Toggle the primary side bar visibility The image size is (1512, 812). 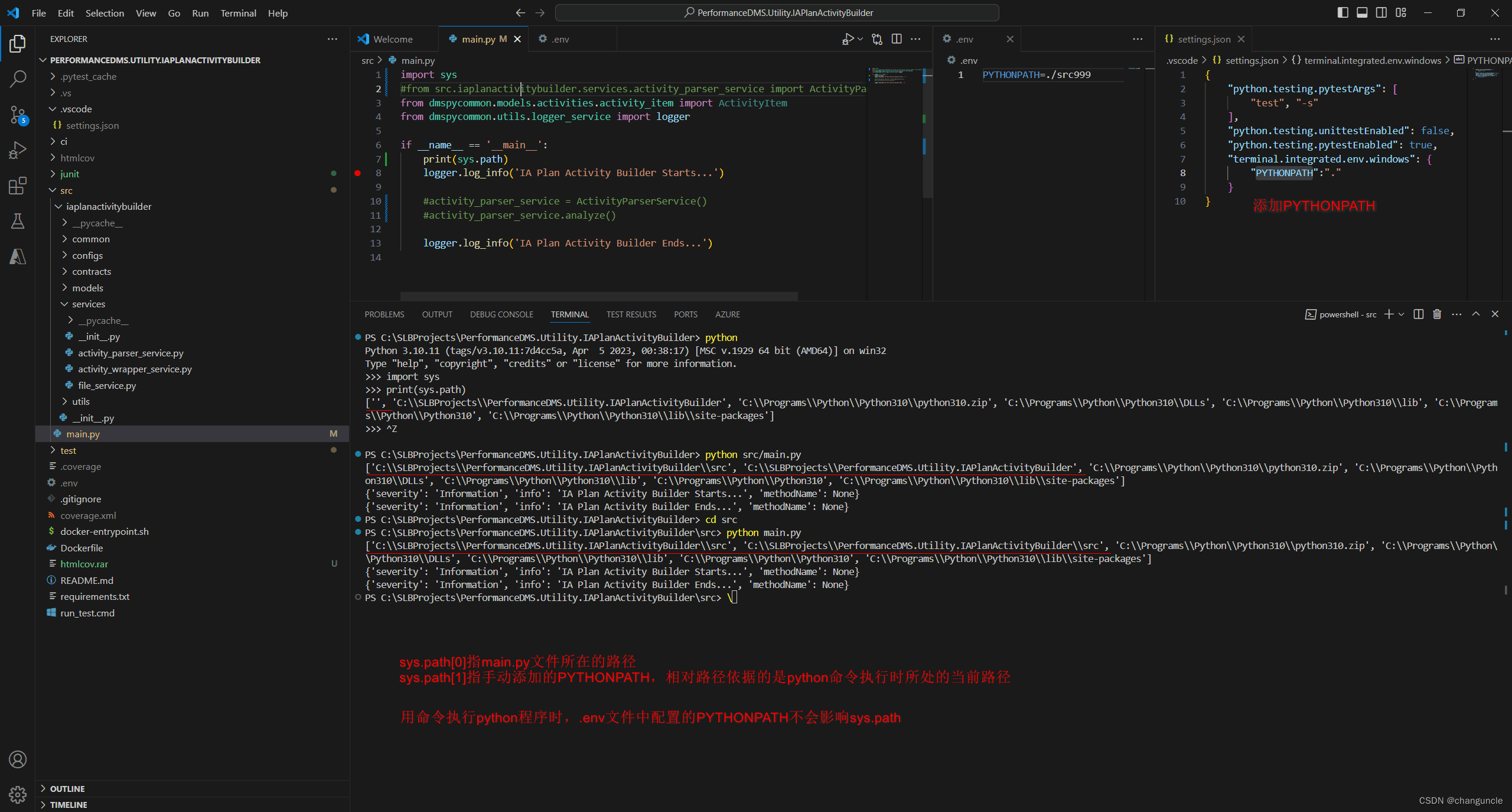(1342, 12)
